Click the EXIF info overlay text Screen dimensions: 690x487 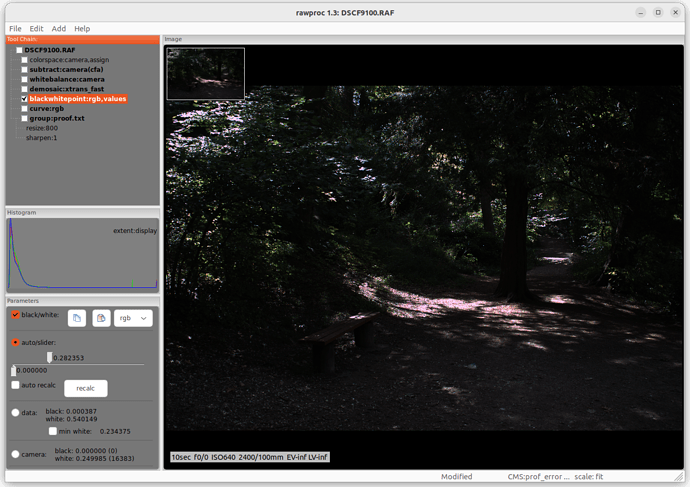tap(250, 457)
